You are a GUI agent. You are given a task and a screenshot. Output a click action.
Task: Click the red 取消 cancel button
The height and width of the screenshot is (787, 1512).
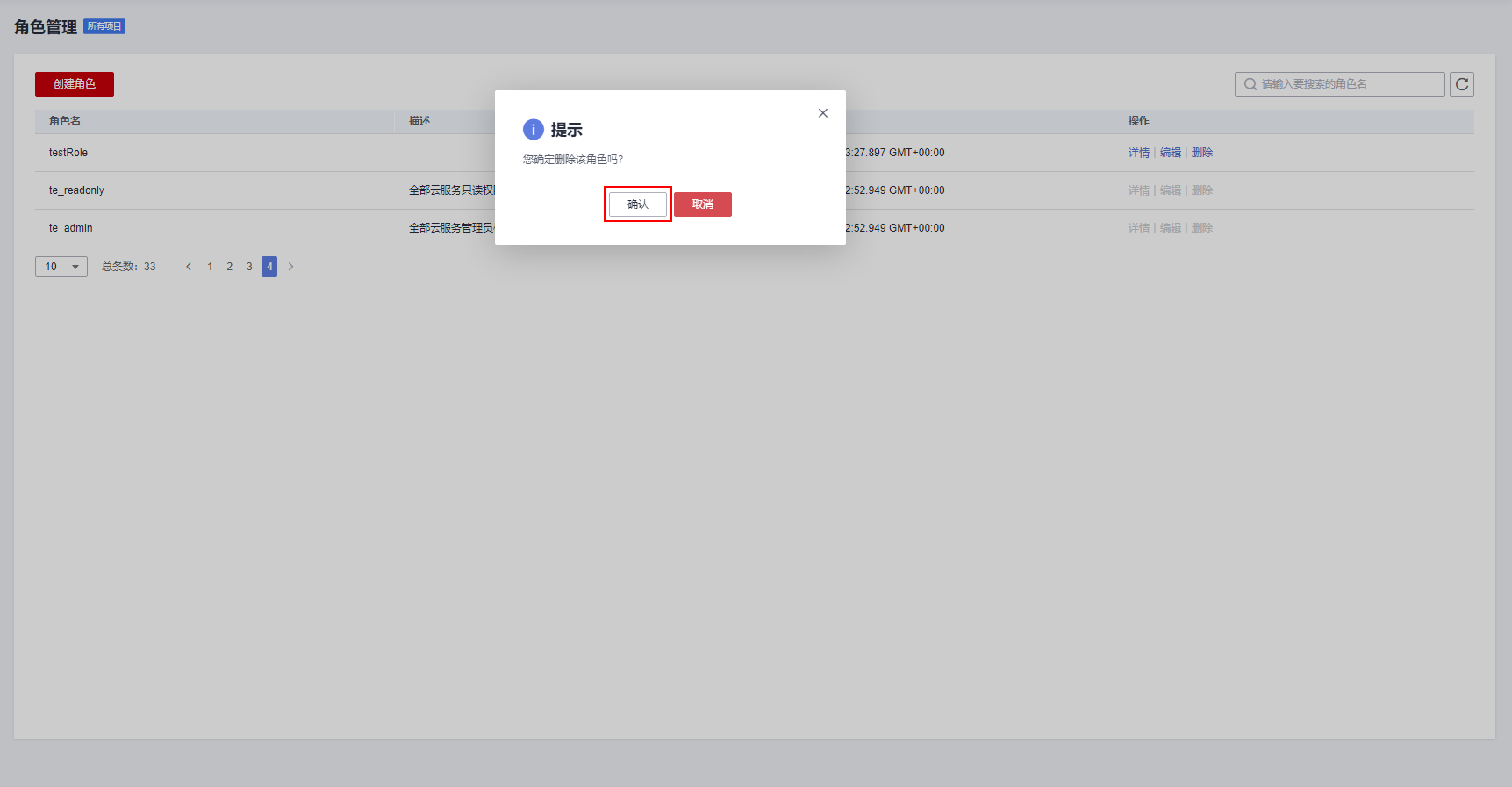pos(703,204)
